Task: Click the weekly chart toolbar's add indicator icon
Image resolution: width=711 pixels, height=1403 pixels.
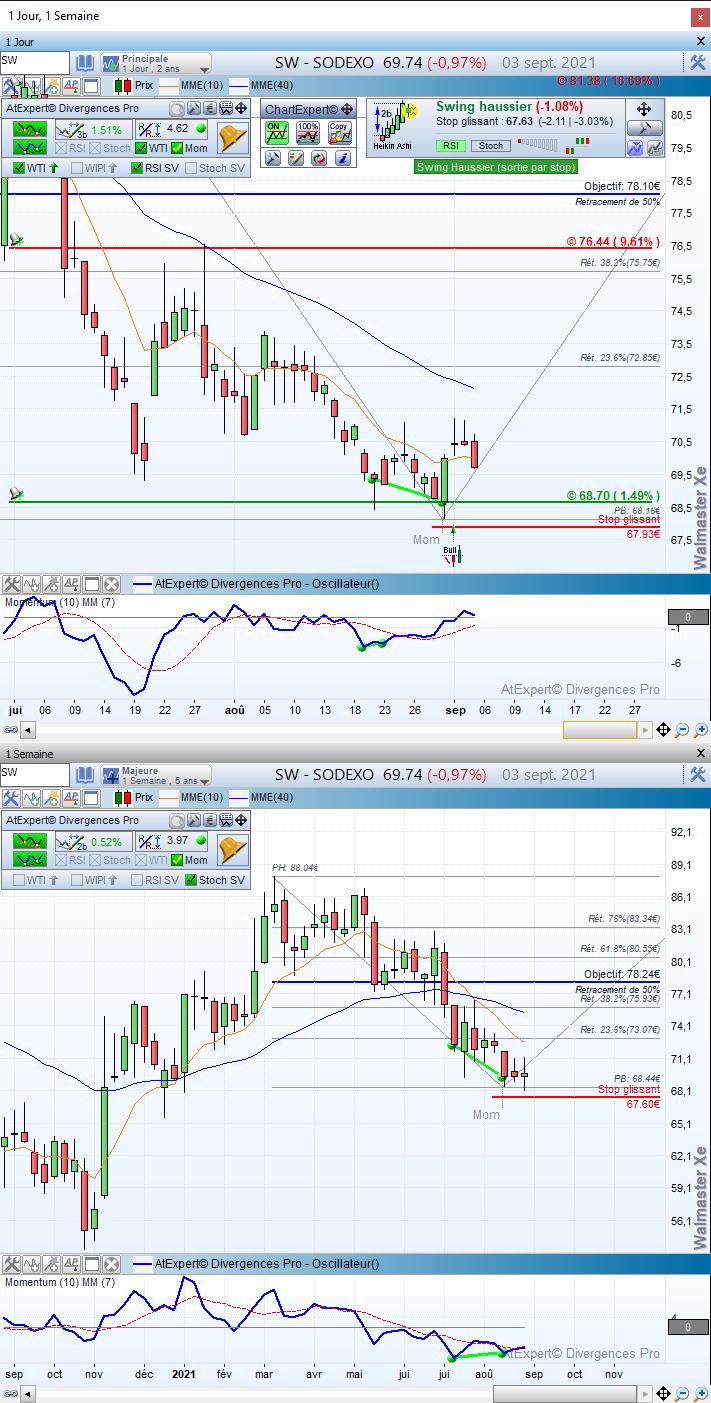Action: (31, 798)
